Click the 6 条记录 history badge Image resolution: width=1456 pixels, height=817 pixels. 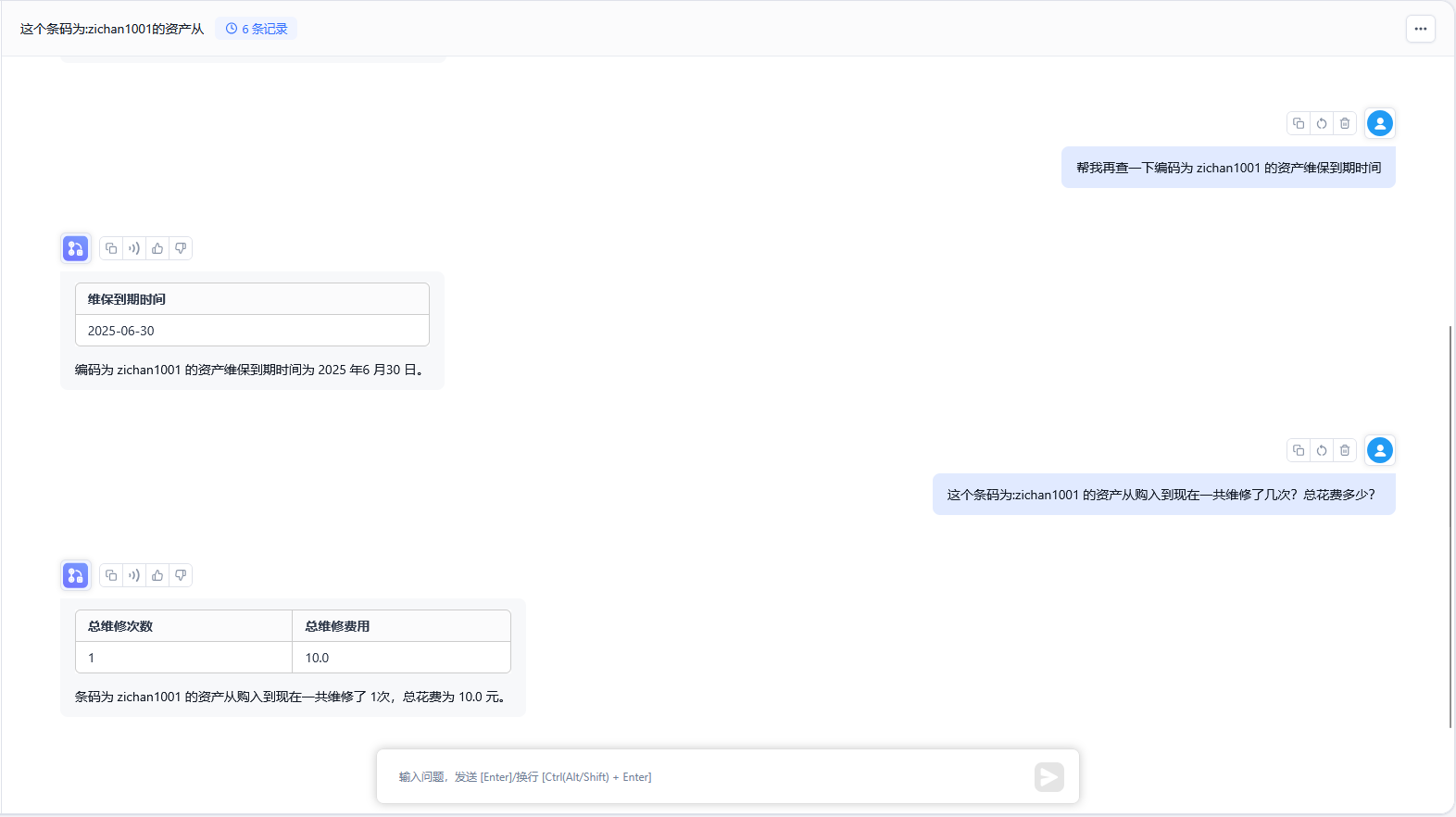click(257, 29)
